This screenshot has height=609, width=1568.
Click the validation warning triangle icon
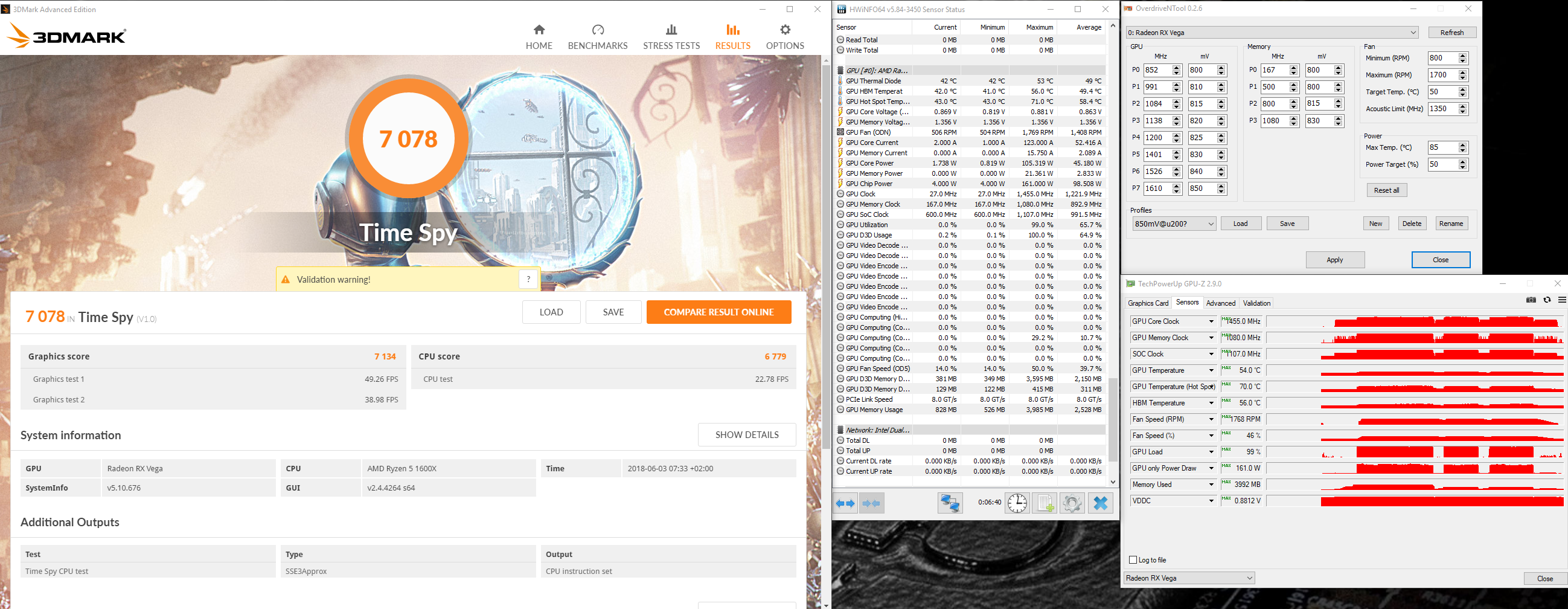pos(286,280)
